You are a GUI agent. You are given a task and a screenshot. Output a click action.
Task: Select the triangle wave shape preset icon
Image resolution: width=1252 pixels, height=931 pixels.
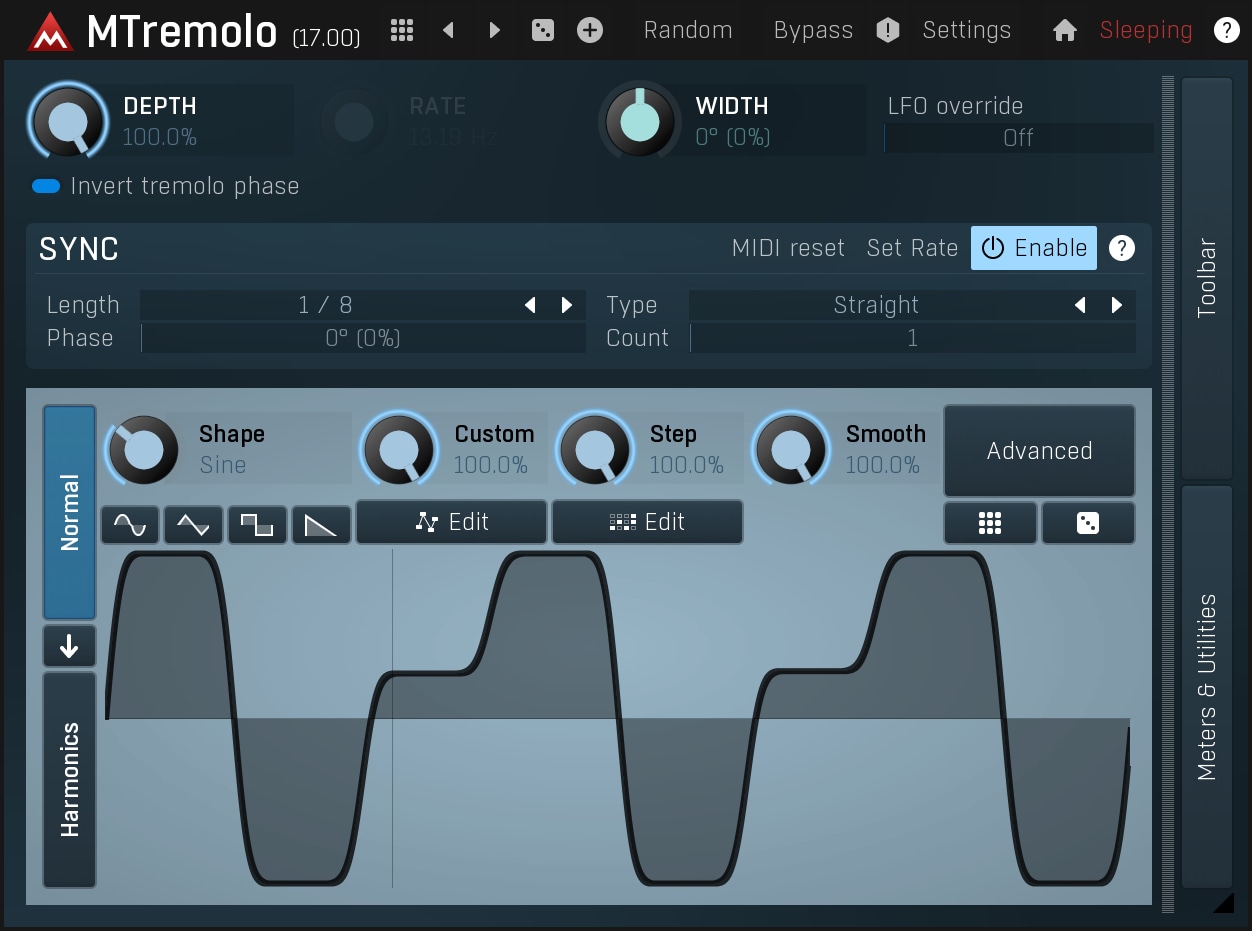pos(193,524)
